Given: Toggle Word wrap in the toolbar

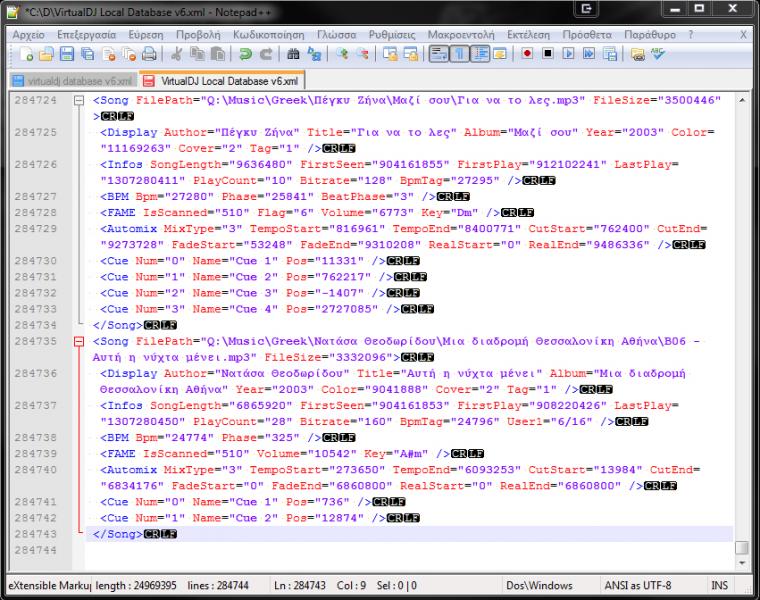Looking at the screenshot, I should tap(439, 54).
